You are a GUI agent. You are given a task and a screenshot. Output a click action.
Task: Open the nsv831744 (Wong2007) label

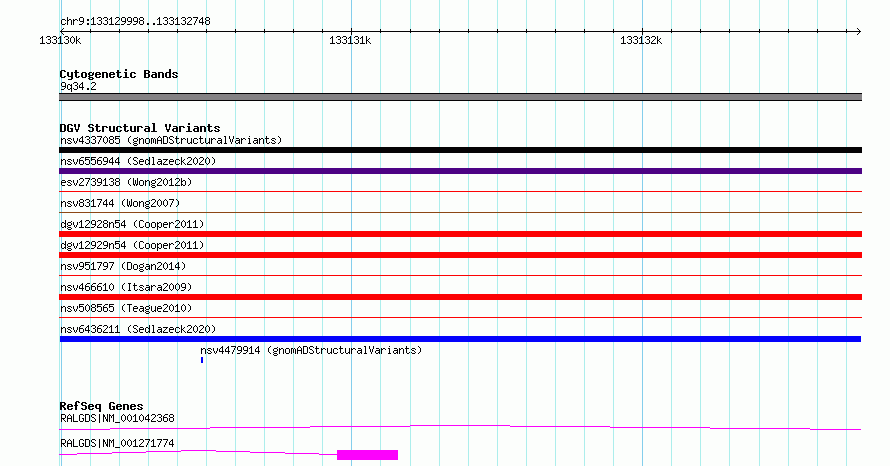click(x=120, y=203)
